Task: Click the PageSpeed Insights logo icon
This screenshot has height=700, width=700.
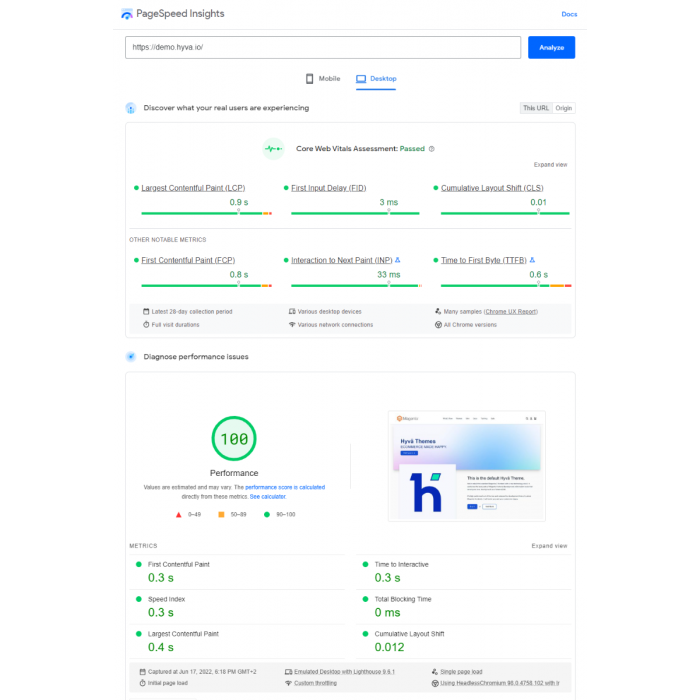Action: pos(127,14)
